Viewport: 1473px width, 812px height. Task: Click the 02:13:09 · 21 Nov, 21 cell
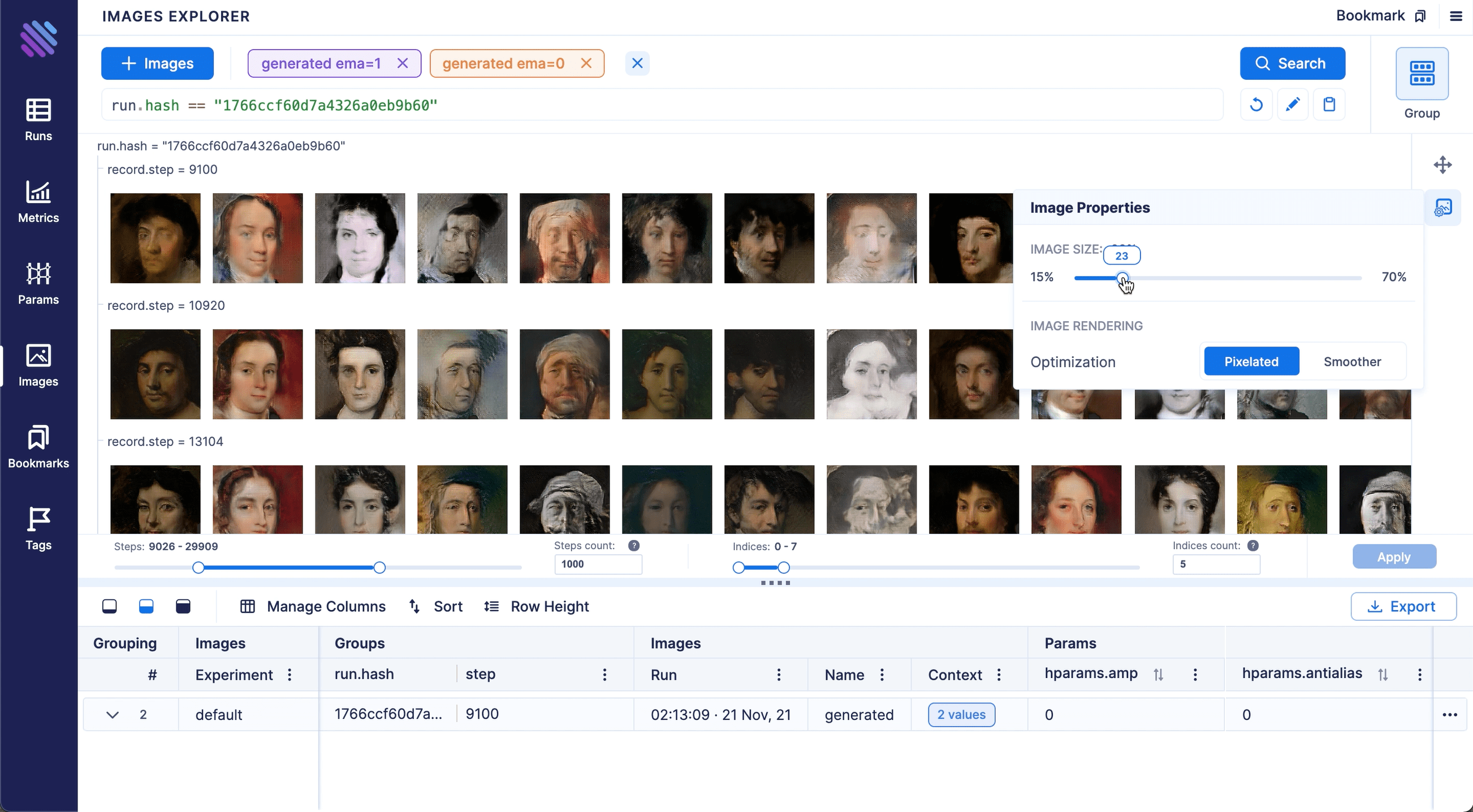(x=720, y=715)
